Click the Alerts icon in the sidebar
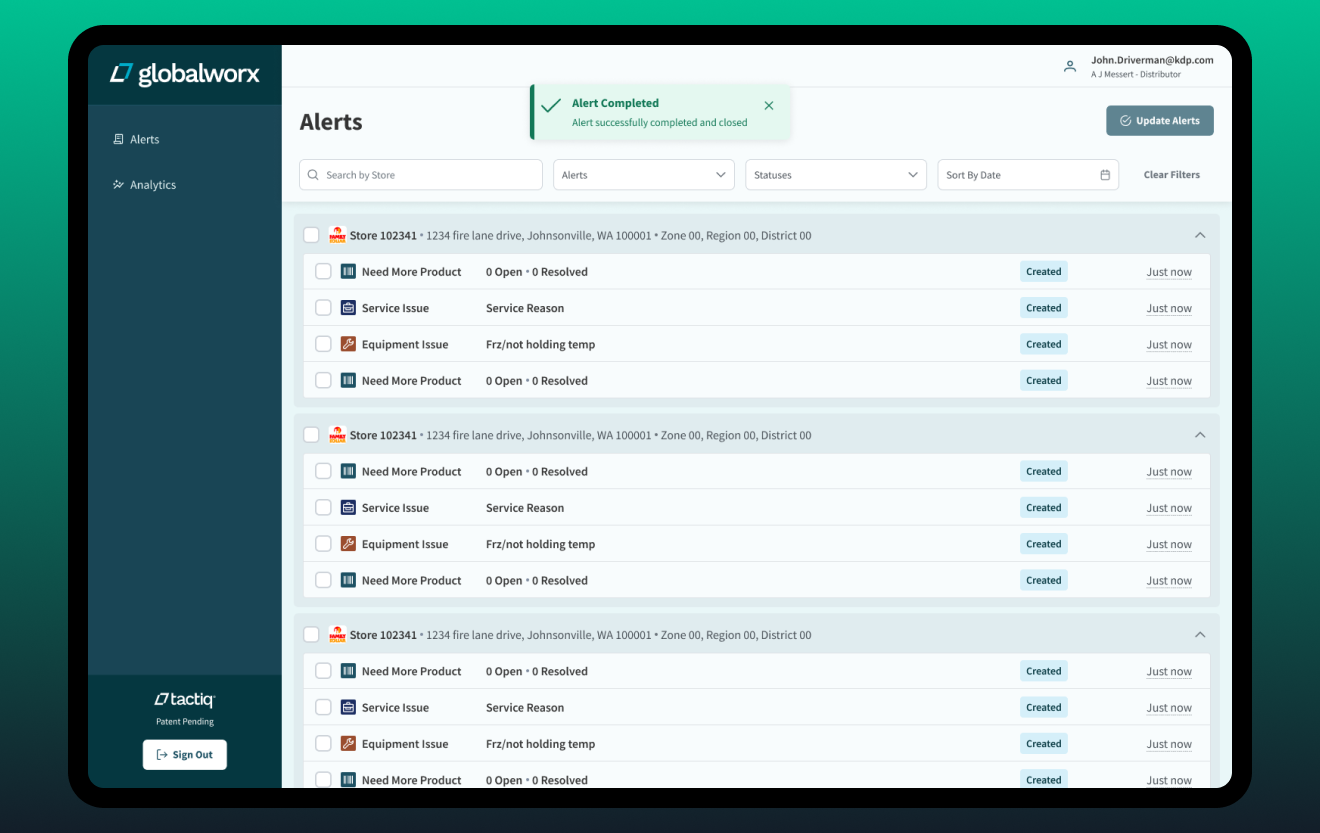Screen dimensions: 1320x833 (118, 139)
